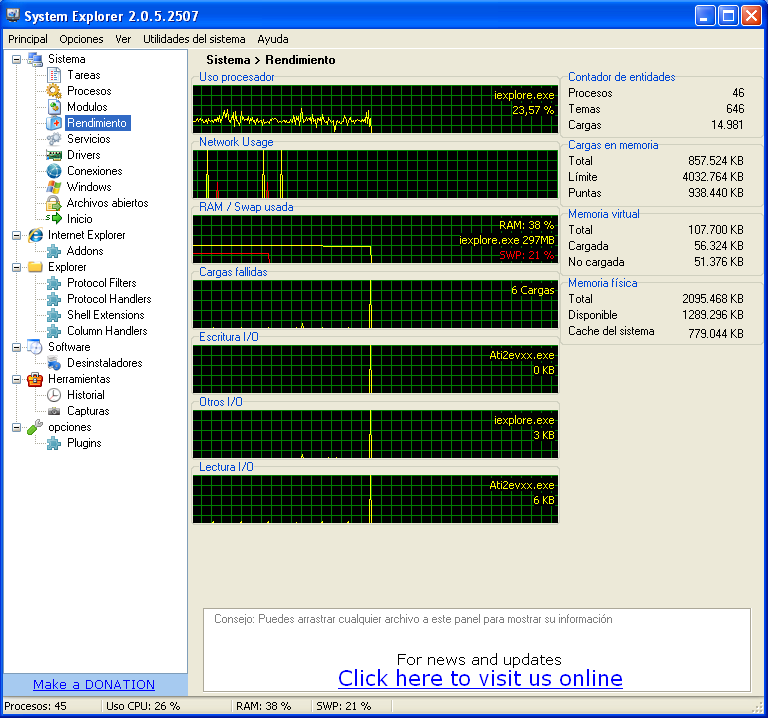Click the Drivers chip icon

click(54, 155)
